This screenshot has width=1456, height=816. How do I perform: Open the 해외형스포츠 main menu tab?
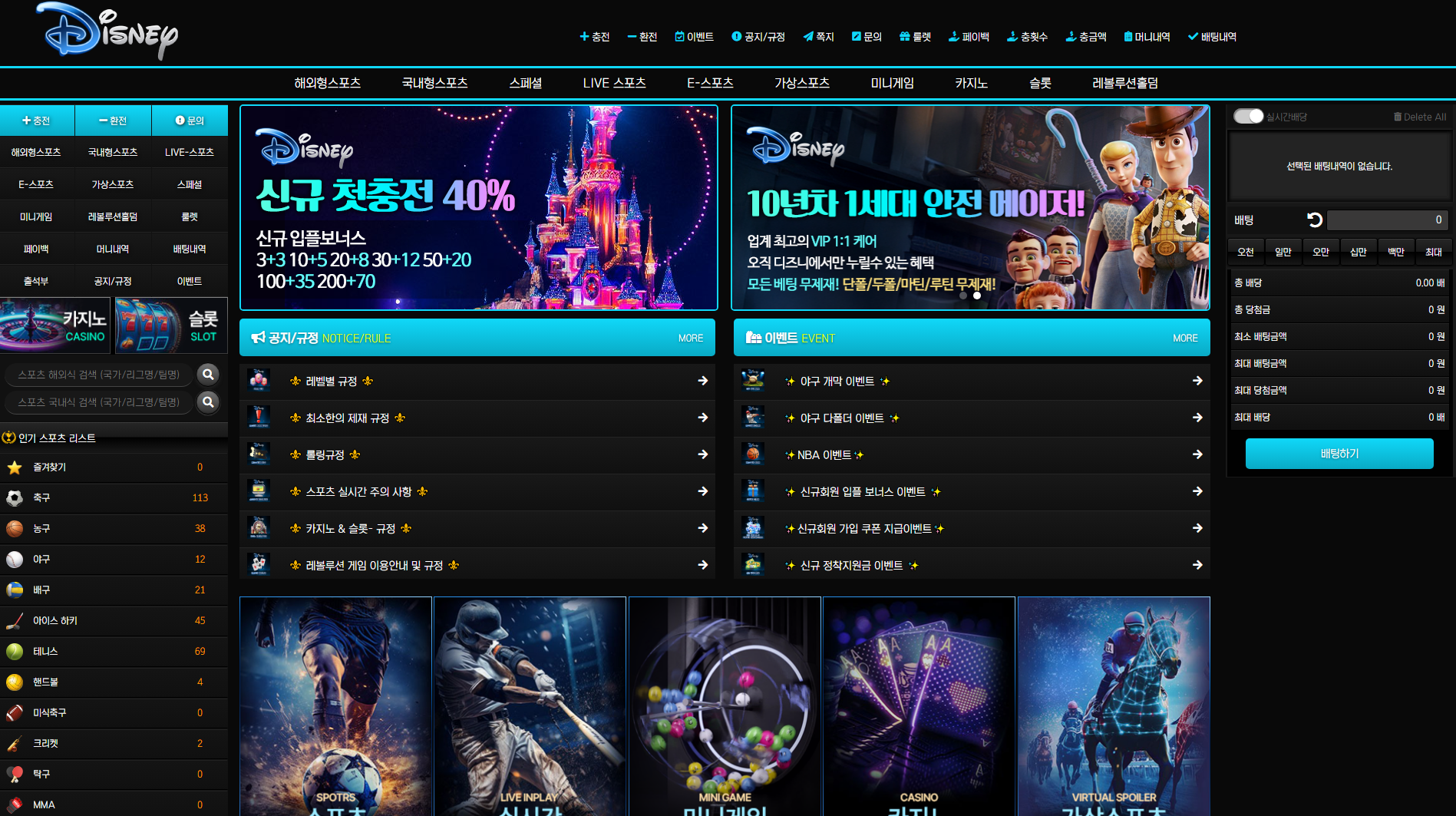click(x=328, y=83)
